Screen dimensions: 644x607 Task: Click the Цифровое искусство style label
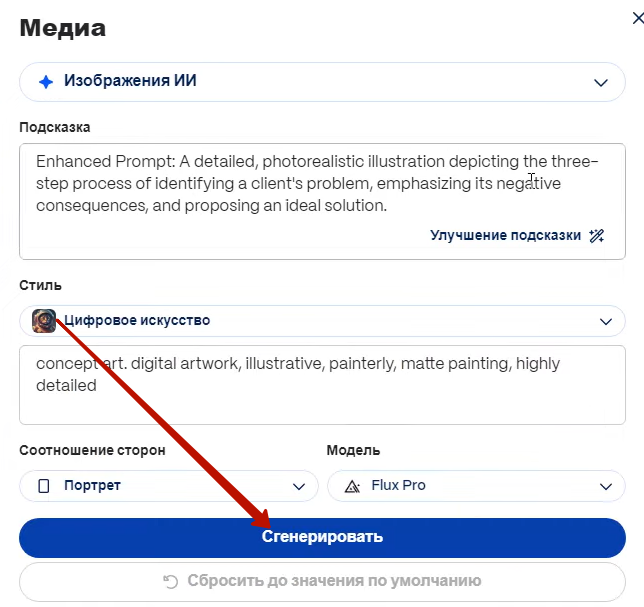pyautogui.click(x=137, y=320)
